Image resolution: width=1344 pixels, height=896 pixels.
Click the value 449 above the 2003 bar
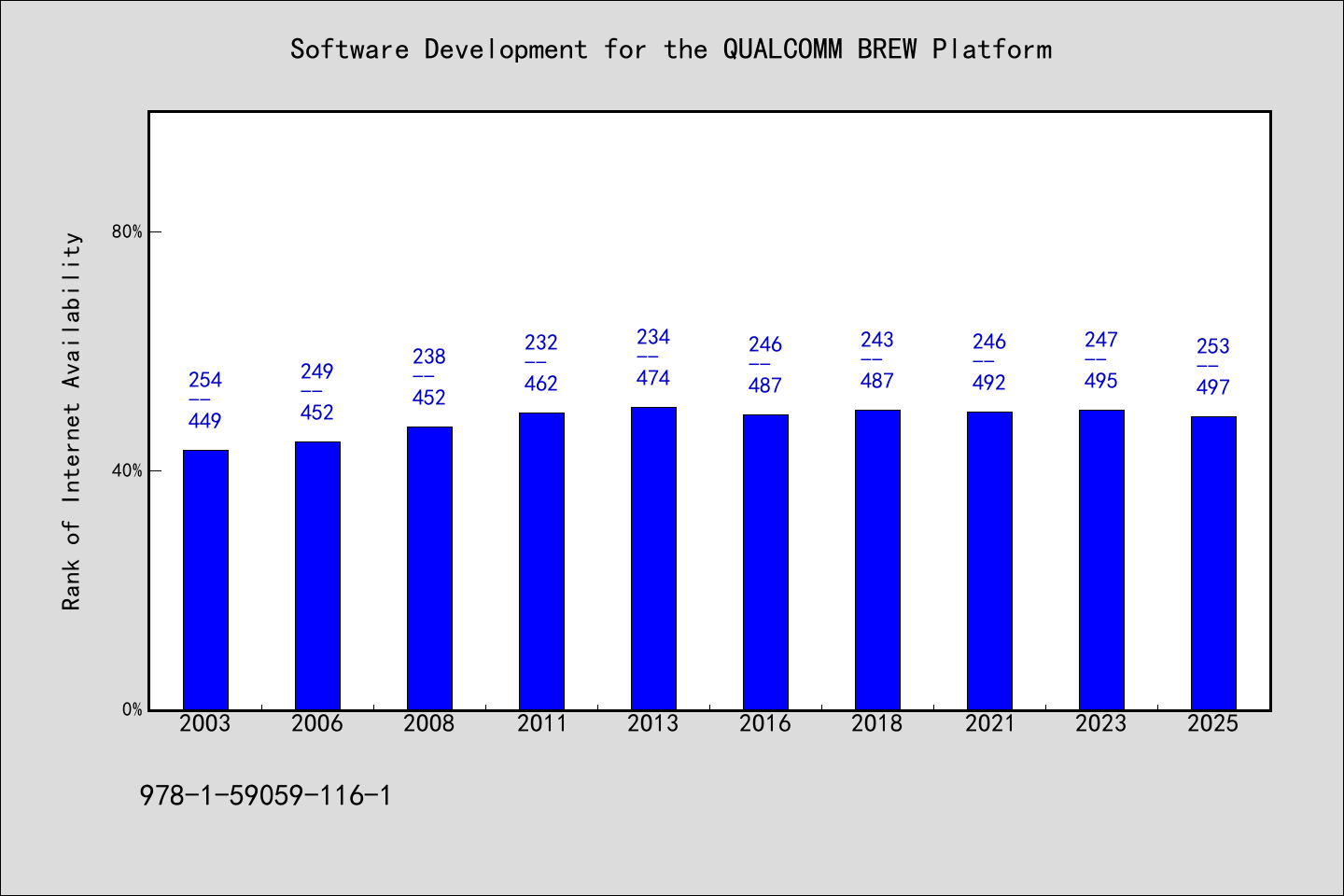pos(205,421)
